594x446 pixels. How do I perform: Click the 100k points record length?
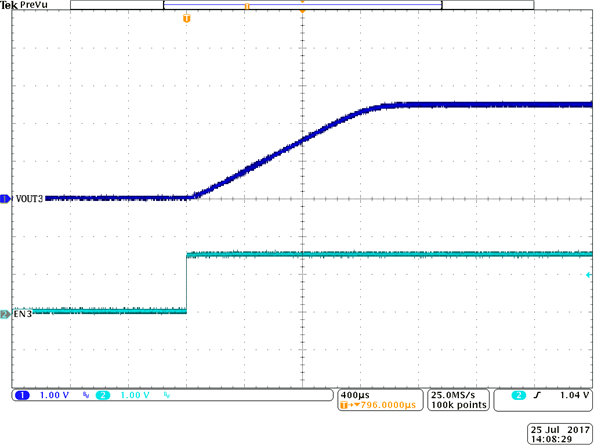[459, 405]
